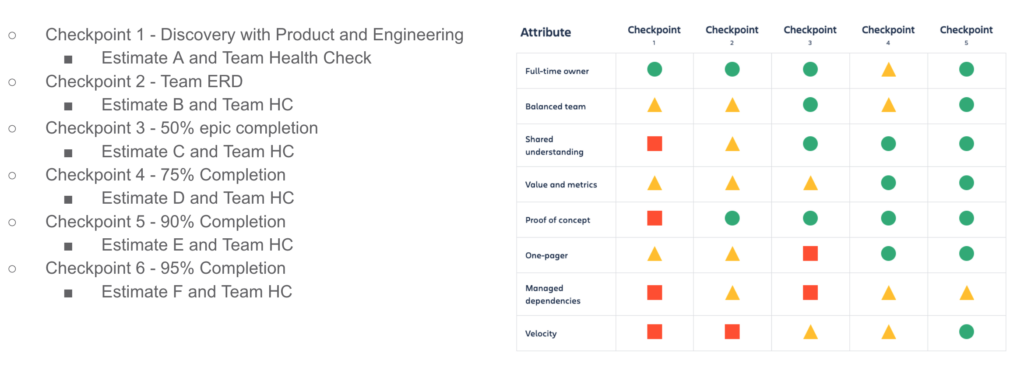Select the yellow triangle for Full-time owner Checkpoint 4
Image resolution: width=1024 pixels, height=371 pixels.
pos(888,69)
